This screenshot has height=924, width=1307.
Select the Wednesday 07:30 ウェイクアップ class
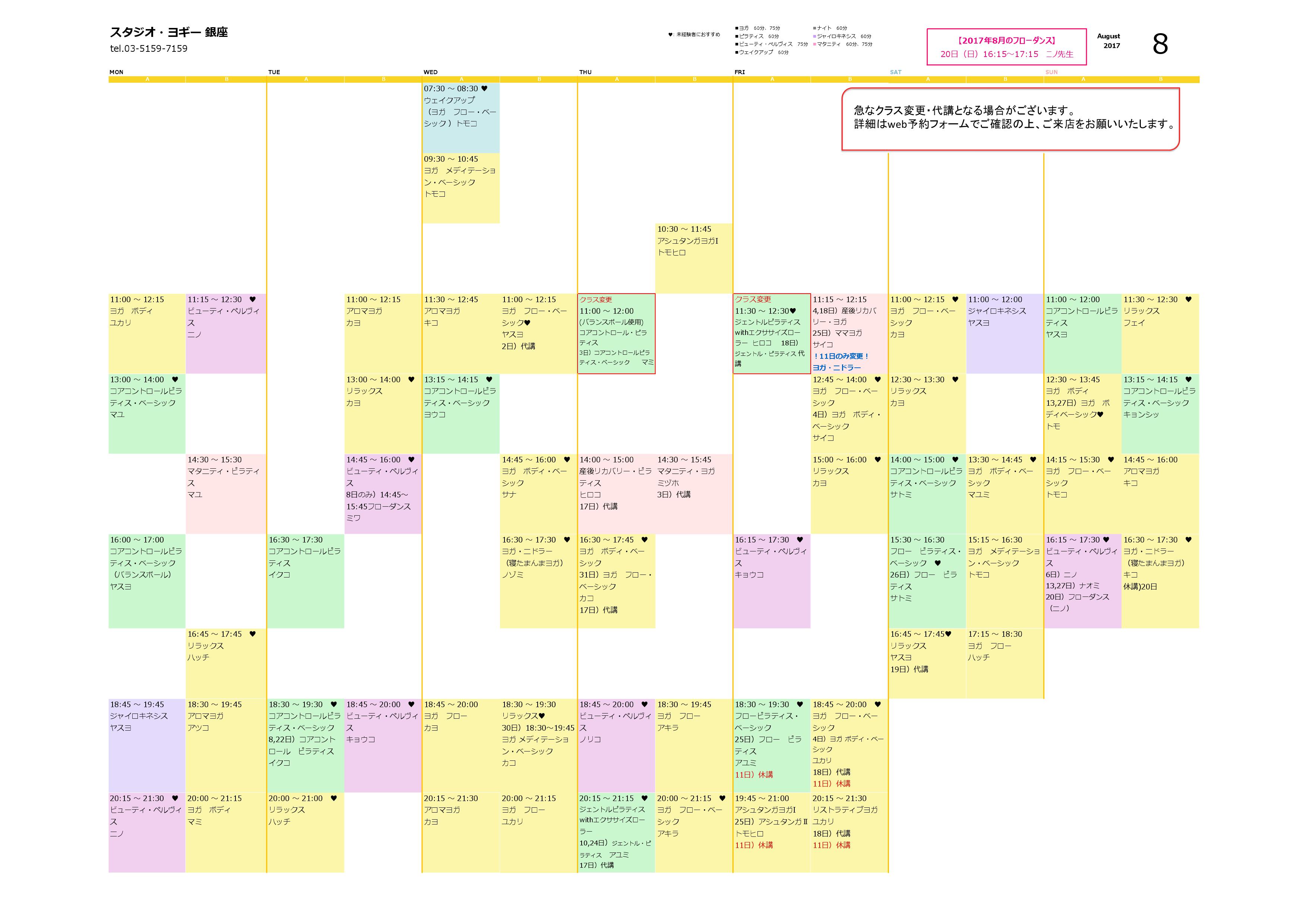[x=461, y=118]
